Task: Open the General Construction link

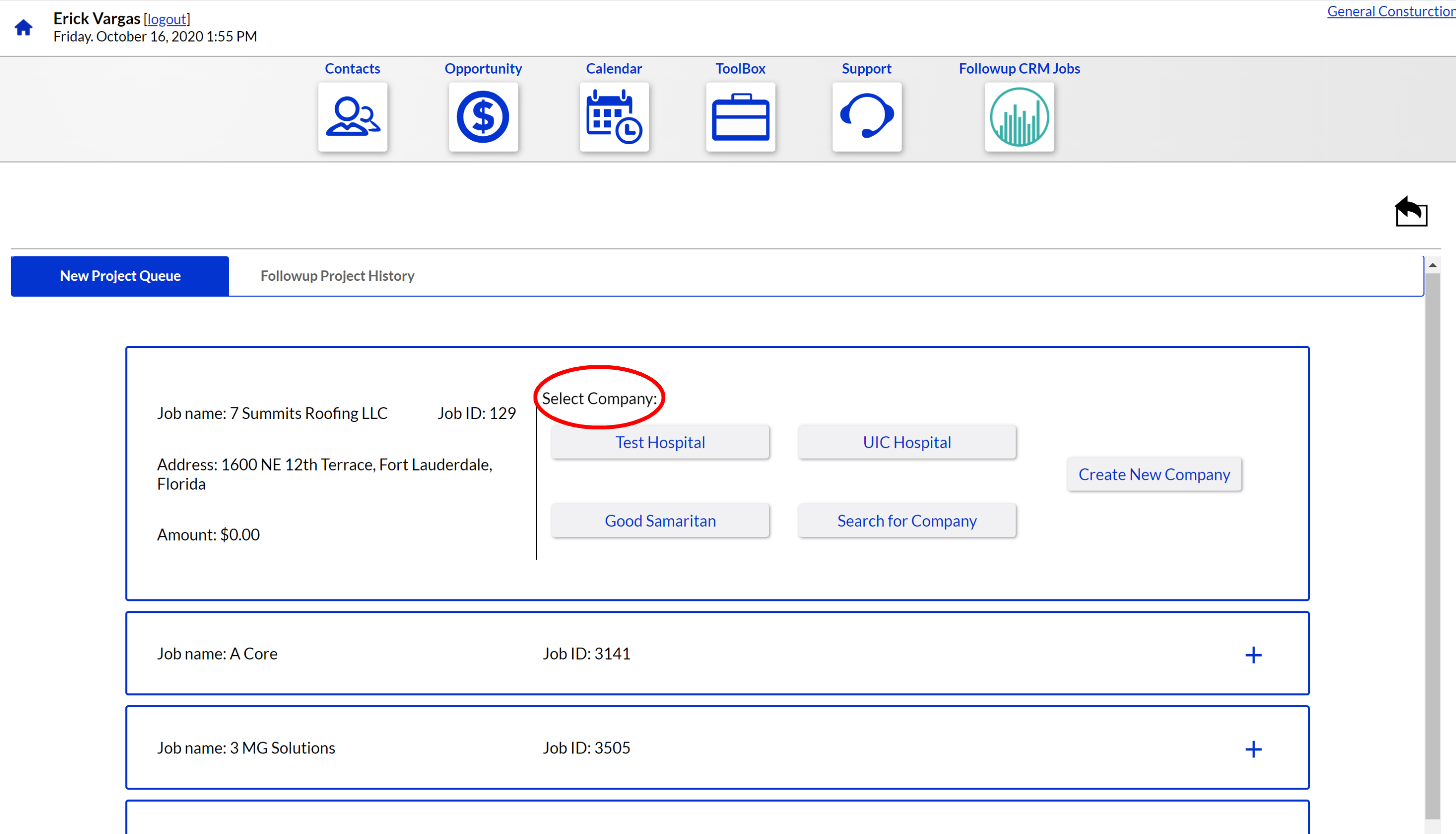Action: click(1391, 11)
